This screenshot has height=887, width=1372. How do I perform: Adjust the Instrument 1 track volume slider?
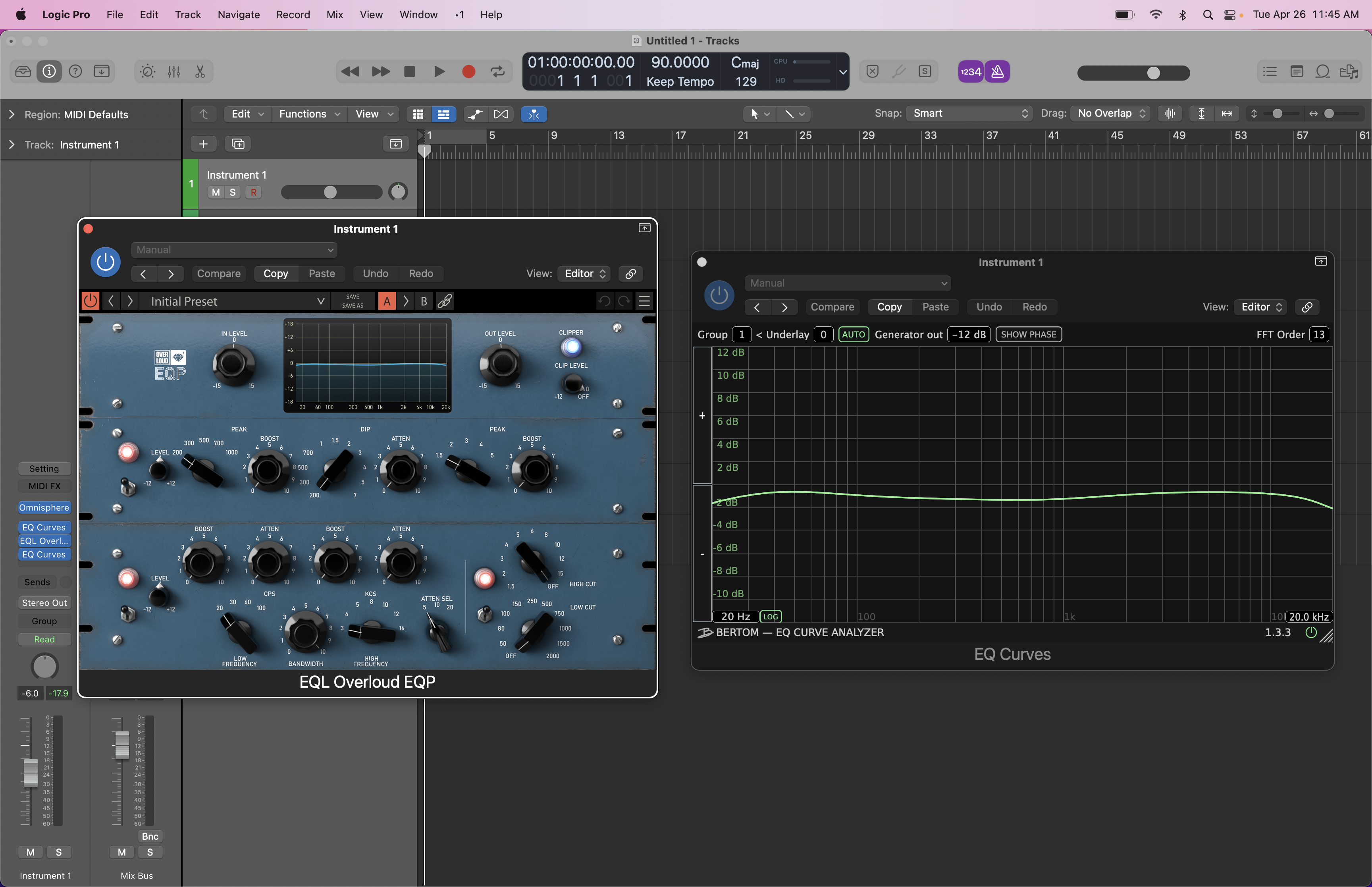tap(331, 193)
